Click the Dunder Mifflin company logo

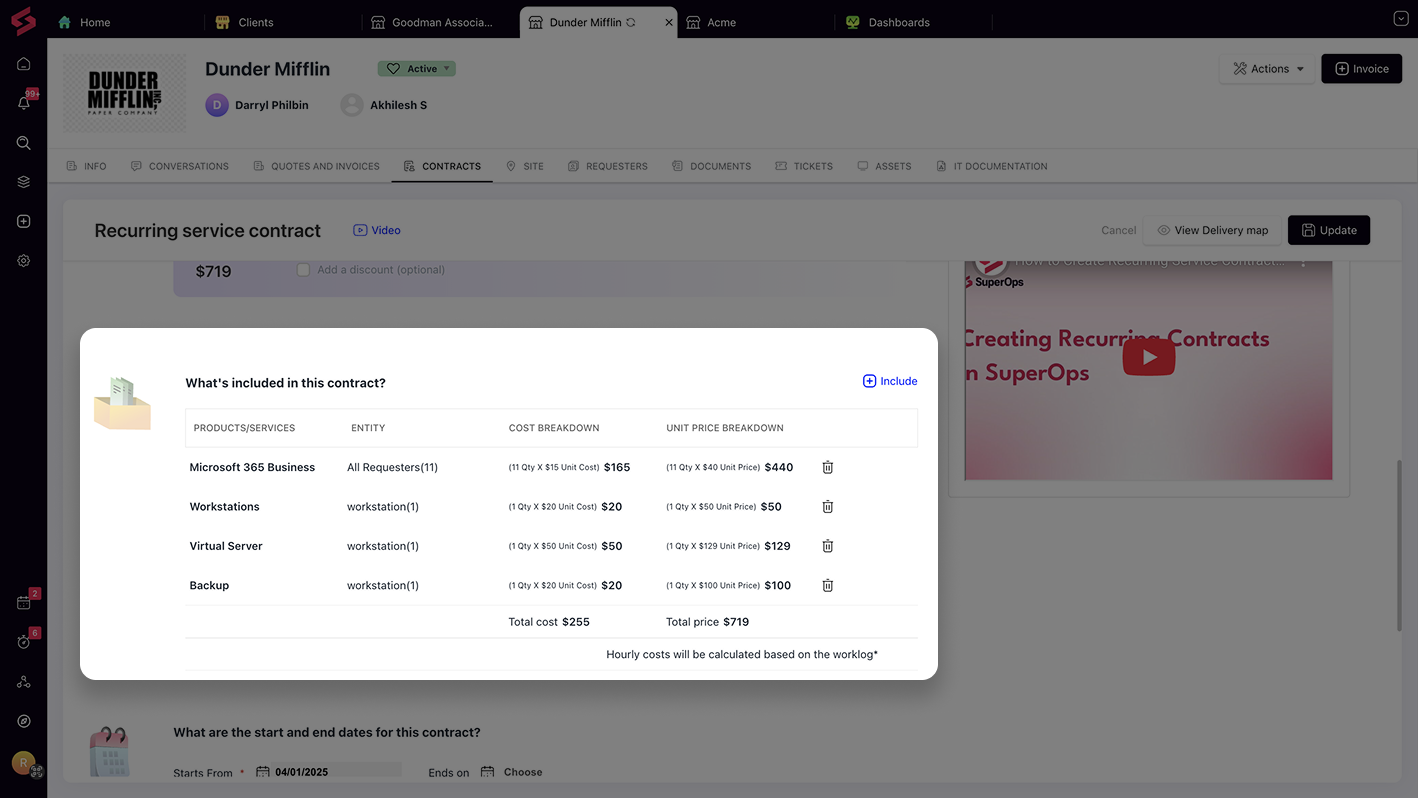[124, 93]
